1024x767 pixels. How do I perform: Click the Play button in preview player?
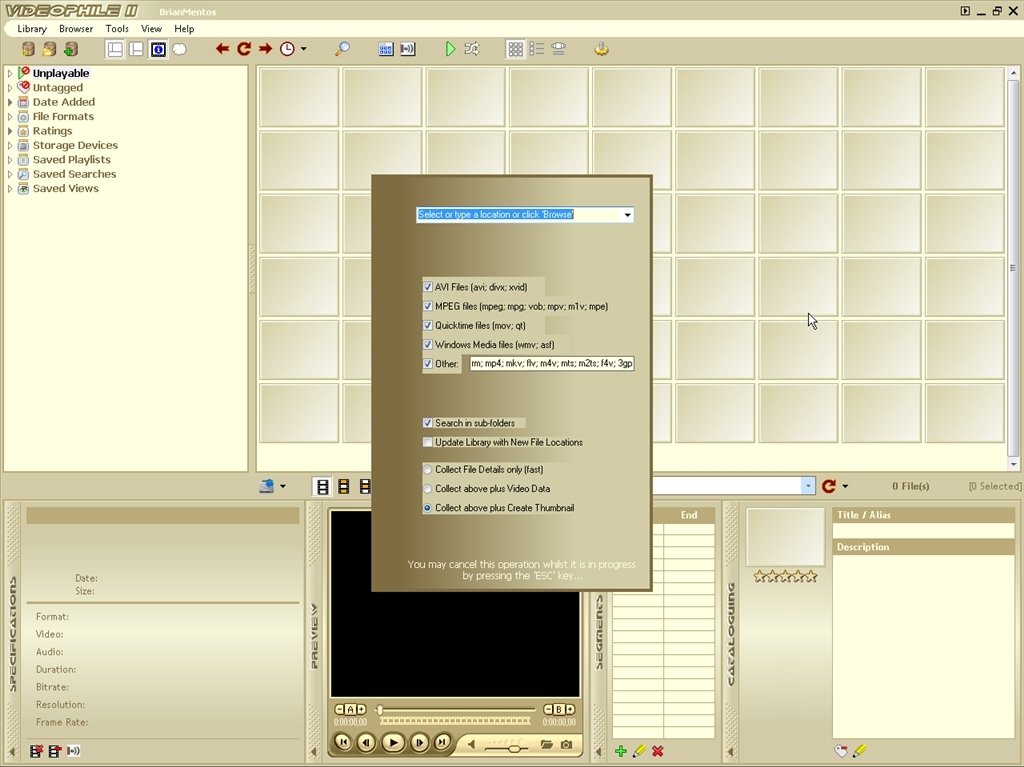pos(393,743)
